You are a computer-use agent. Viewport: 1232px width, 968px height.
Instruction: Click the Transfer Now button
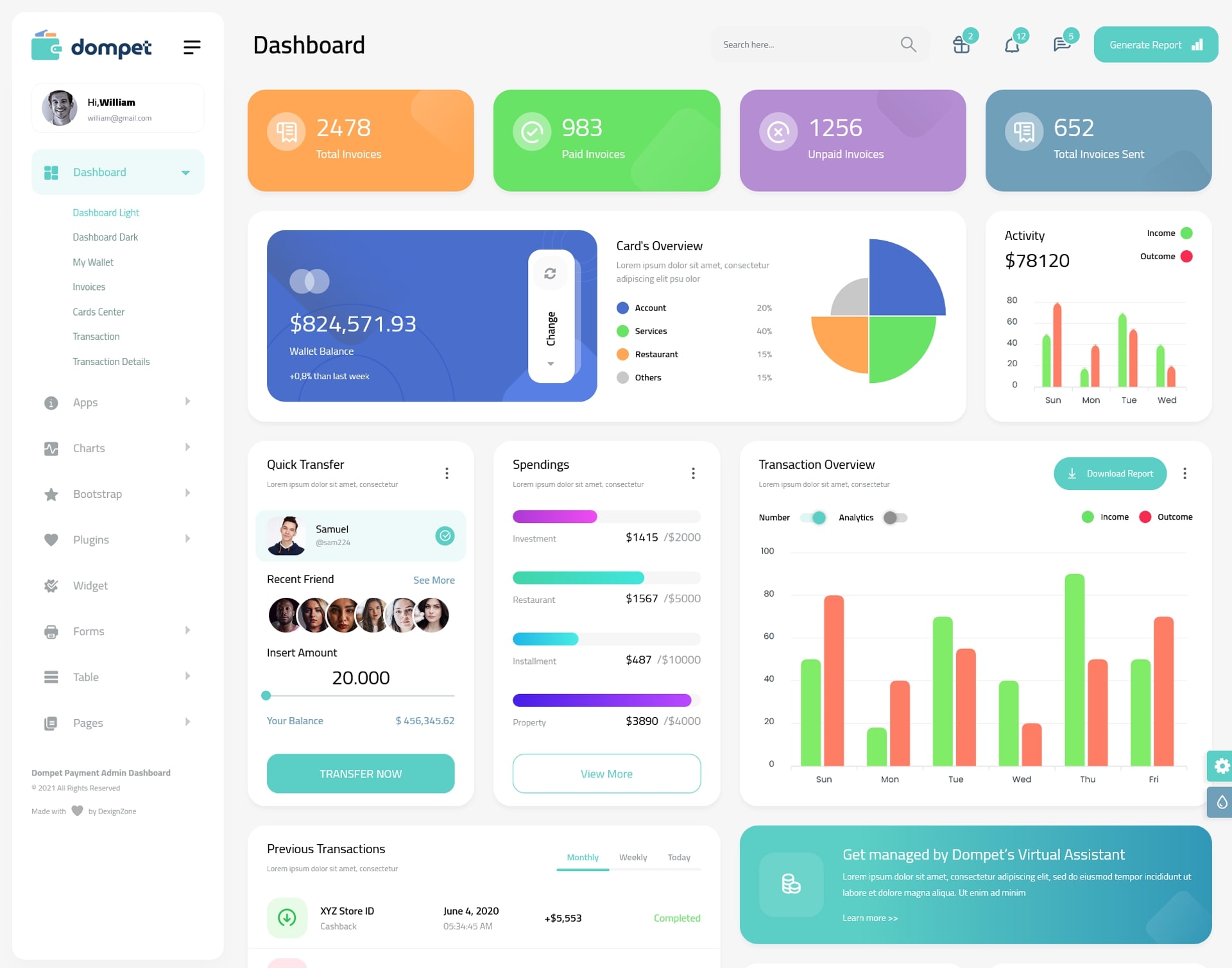point(361,773)
